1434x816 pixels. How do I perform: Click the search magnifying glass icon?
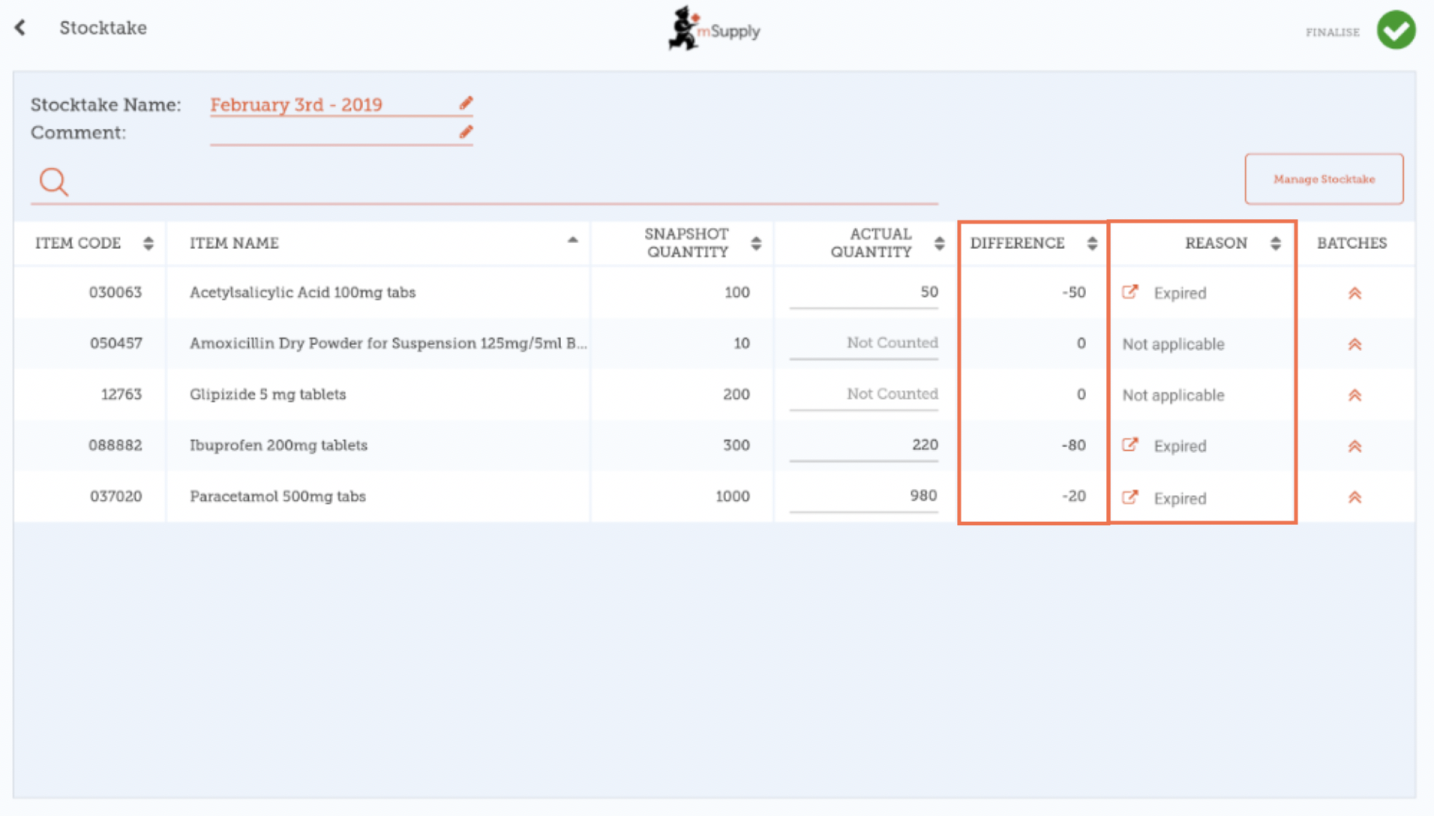click(53, 182)
